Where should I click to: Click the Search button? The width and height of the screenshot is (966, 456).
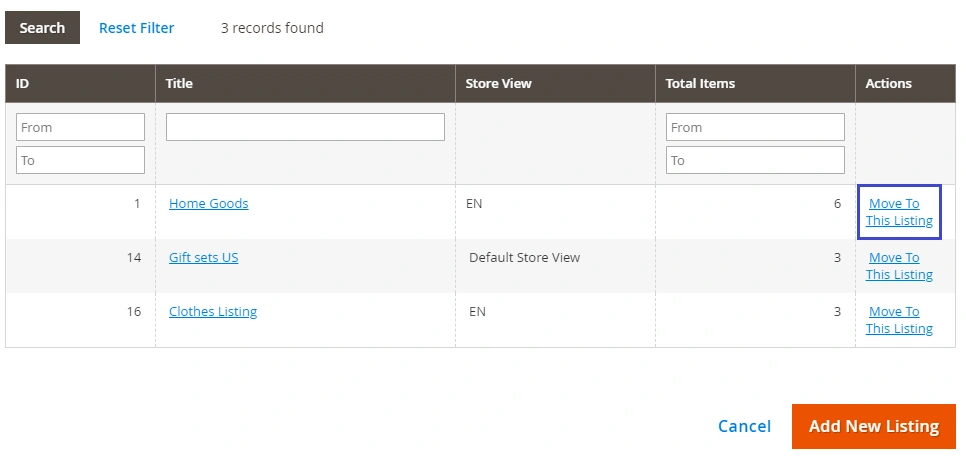[42, 28]
